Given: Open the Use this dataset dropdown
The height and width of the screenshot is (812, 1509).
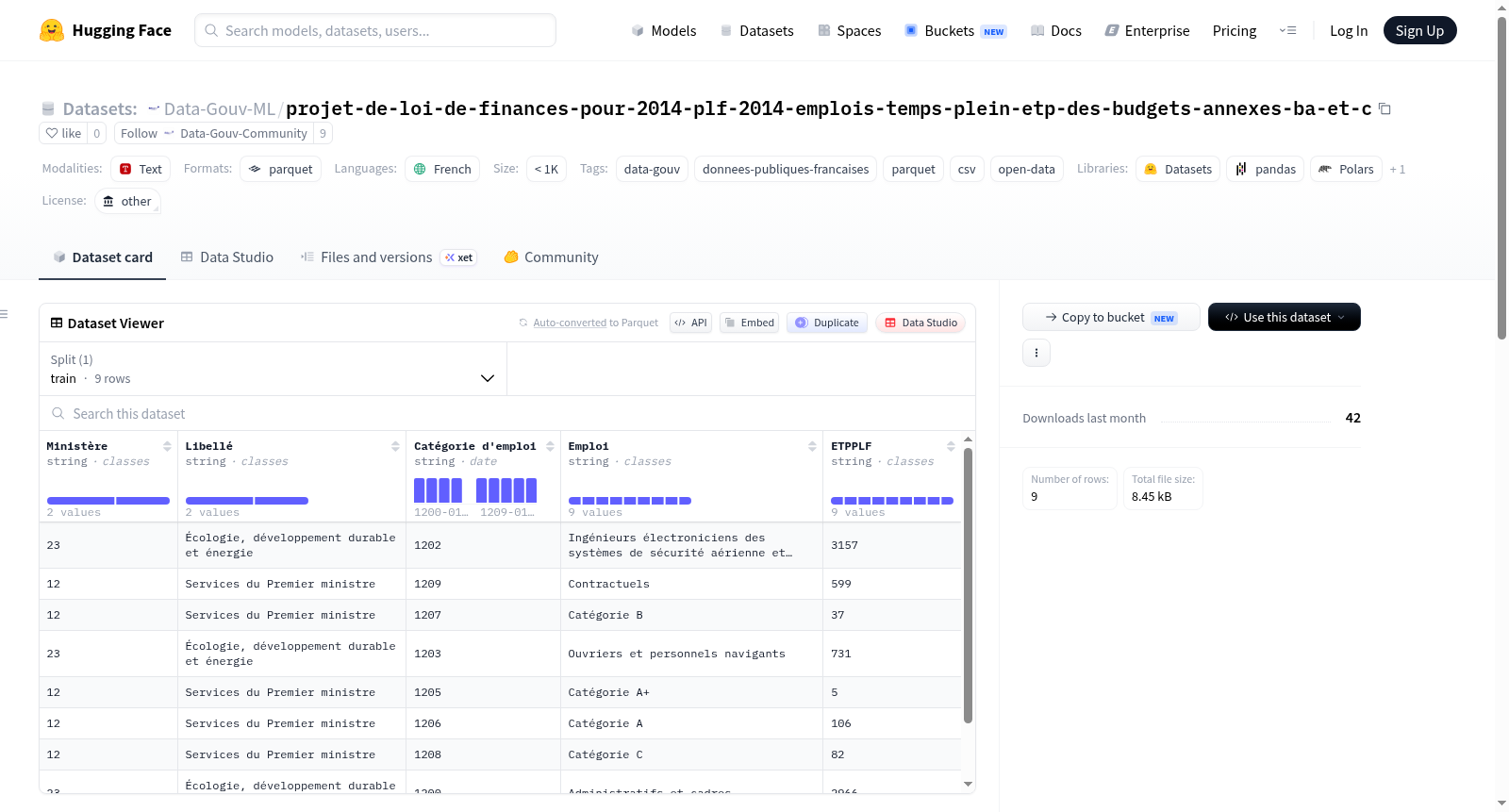Looking at the screenshot, I should pyautogui.click(x=1285, y=317).
